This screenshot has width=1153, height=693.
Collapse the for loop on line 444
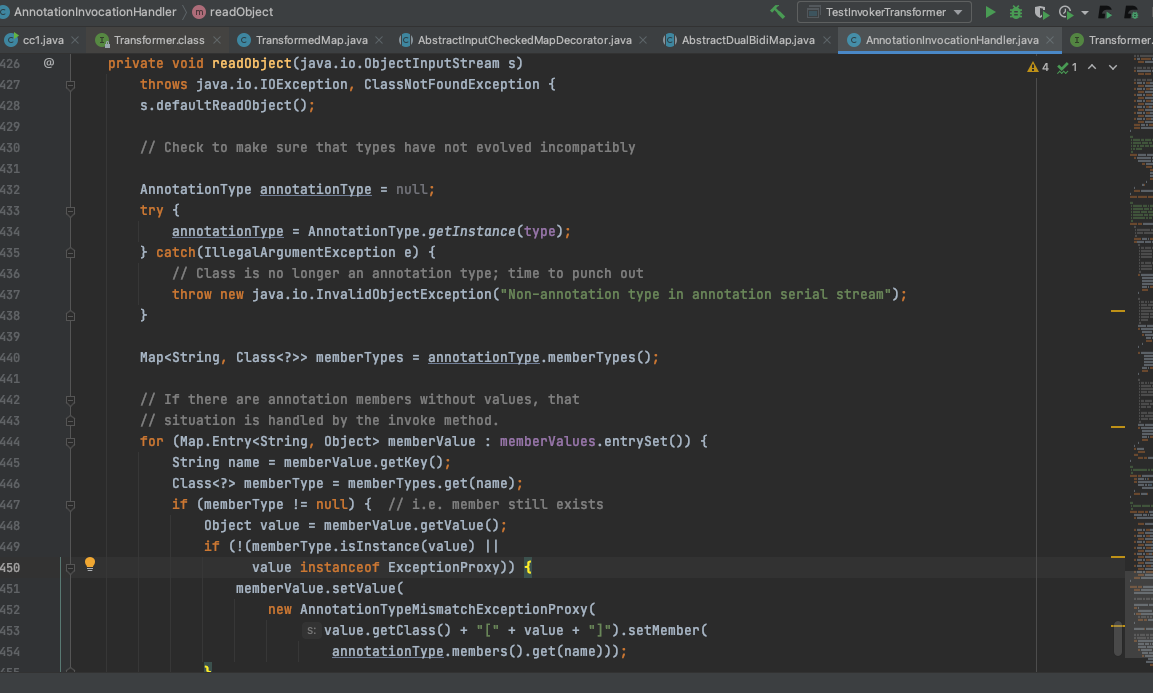click(x=71, y=442)
